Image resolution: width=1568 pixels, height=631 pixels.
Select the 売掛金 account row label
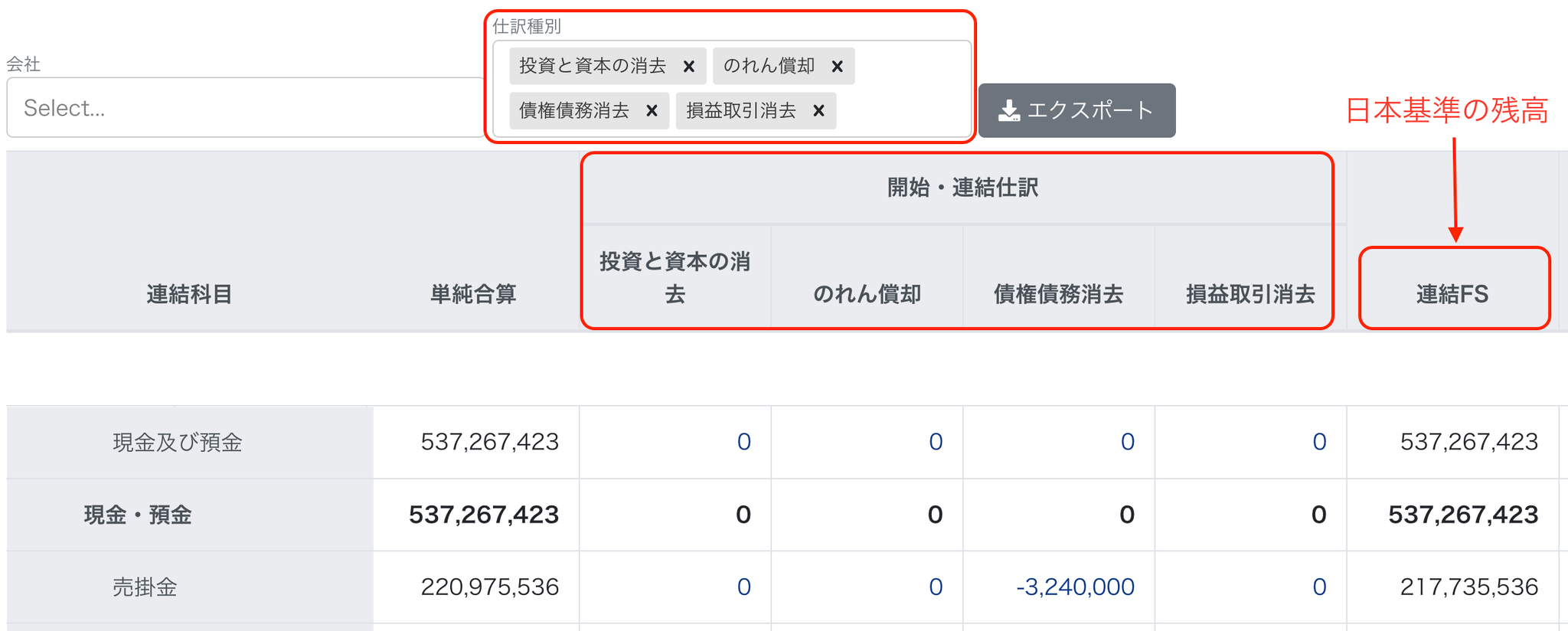pyautogui.click(x=145, y=587)
